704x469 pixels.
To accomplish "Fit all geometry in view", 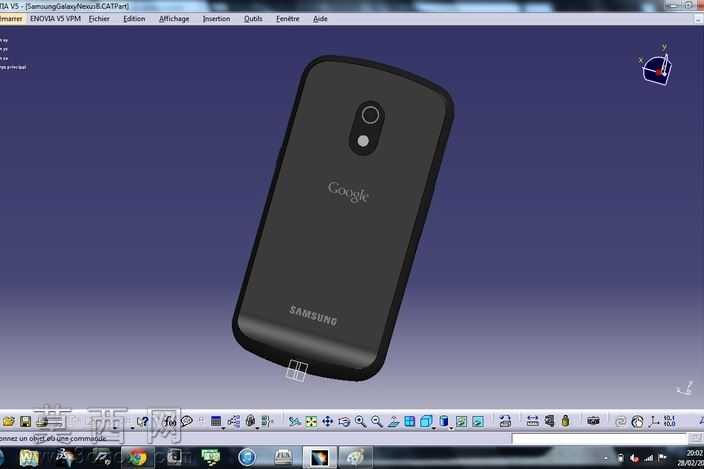I will 311,421.
